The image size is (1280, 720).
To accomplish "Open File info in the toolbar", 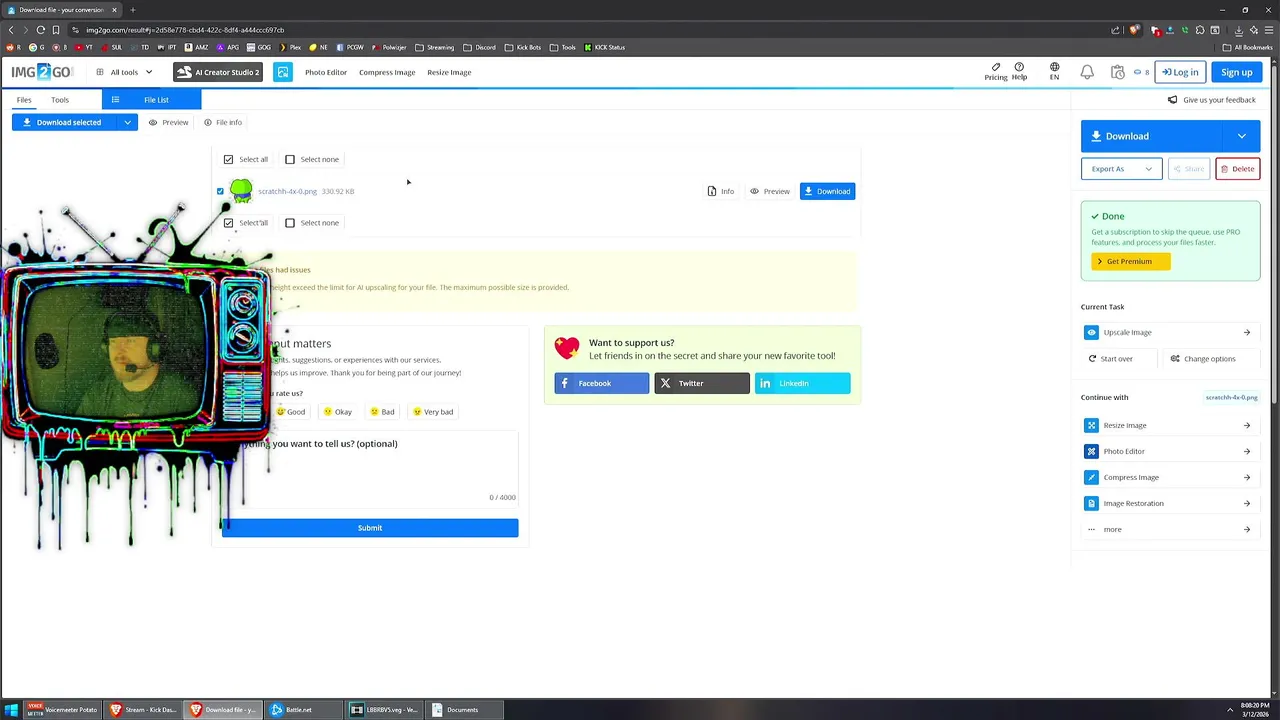I will point(223,122).
